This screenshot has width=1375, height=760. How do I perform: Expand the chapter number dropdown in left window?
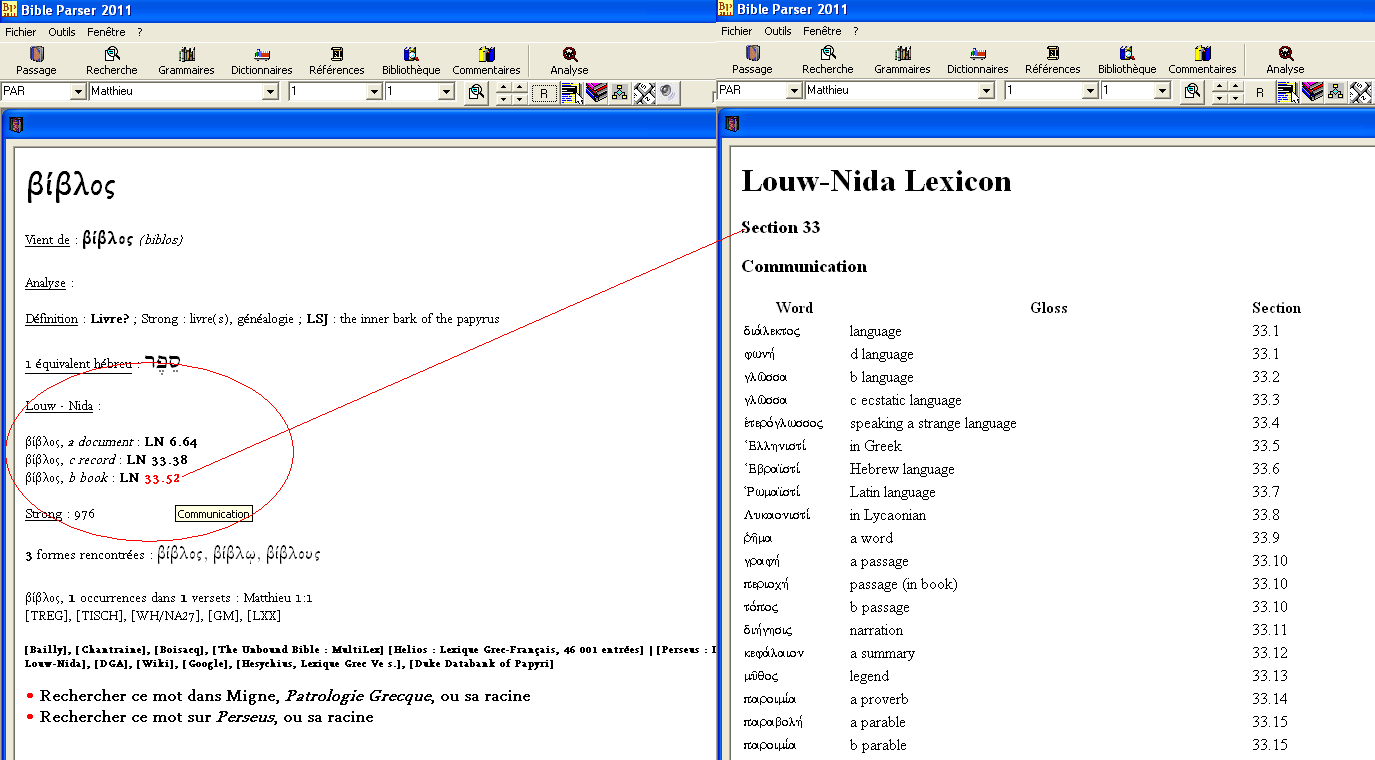374,92
